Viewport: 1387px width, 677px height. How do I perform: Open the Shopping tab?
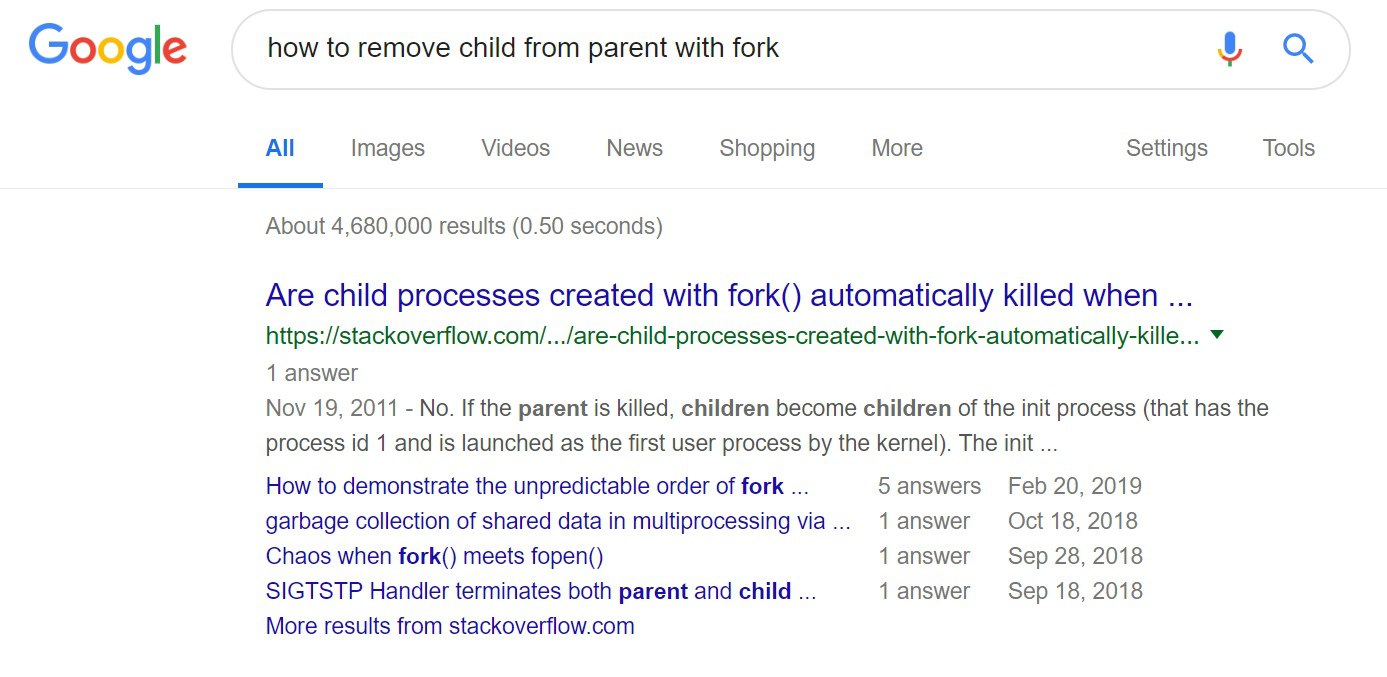click(x=766, y=149)
